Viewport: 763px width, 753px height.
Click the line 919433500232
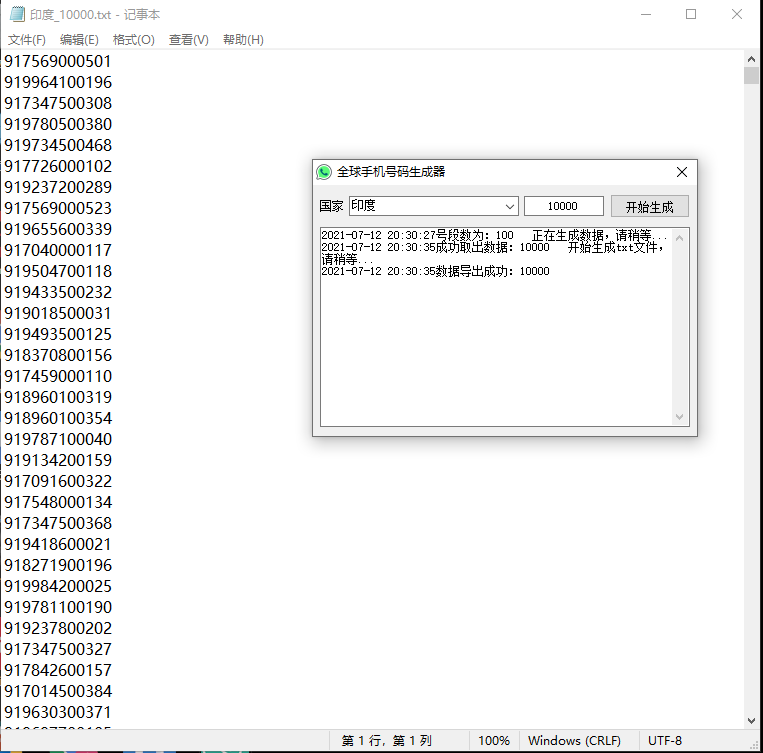[x=58, y=292]
